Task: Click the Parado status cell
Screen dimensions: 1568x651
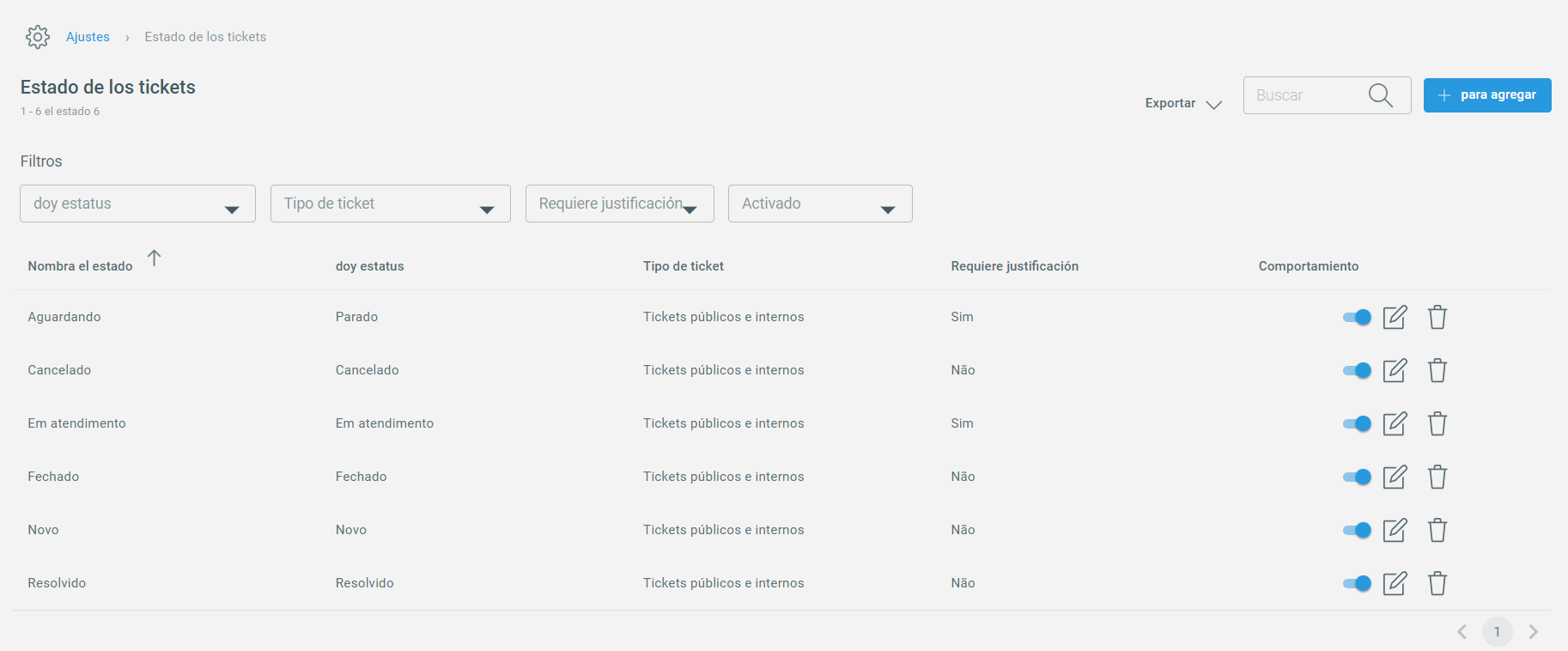Action: point(356,317)
